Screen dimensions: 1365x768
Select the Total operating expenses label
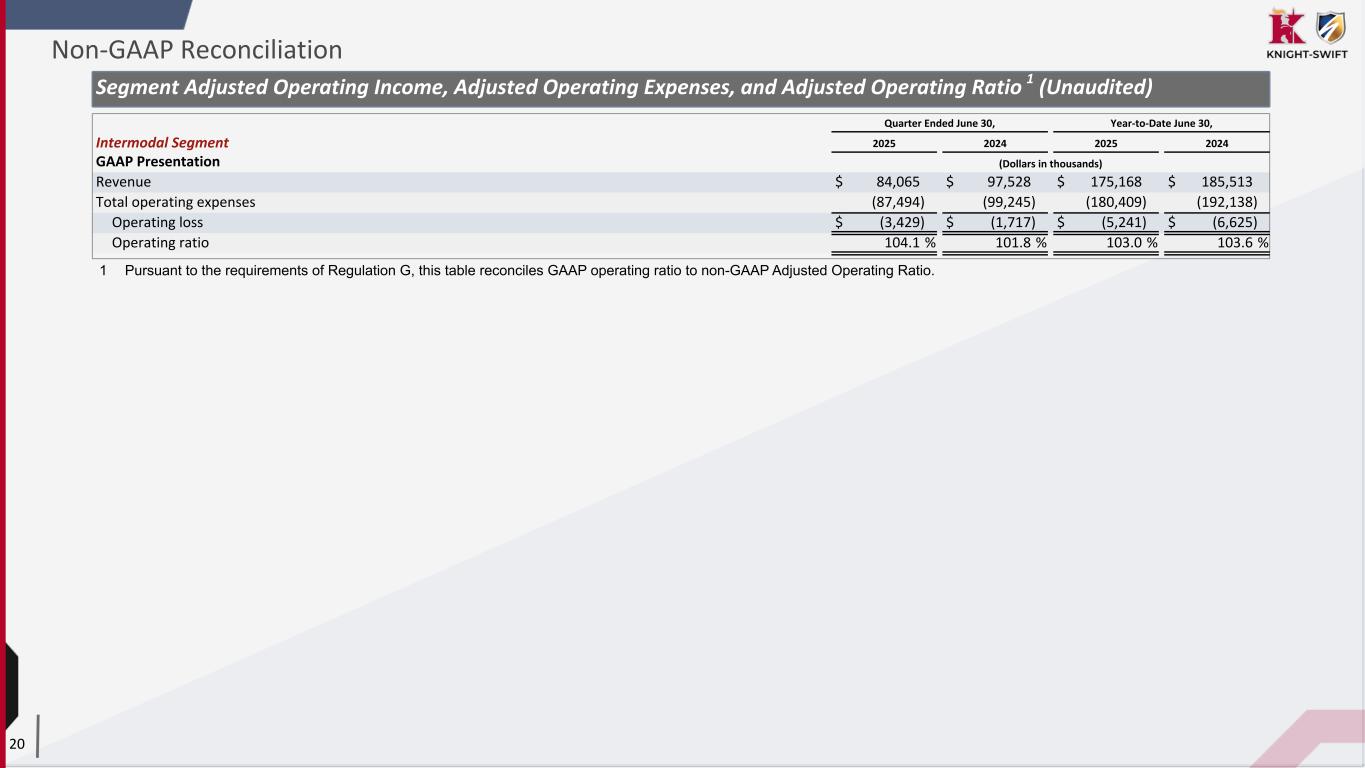[x=175, y=202]
